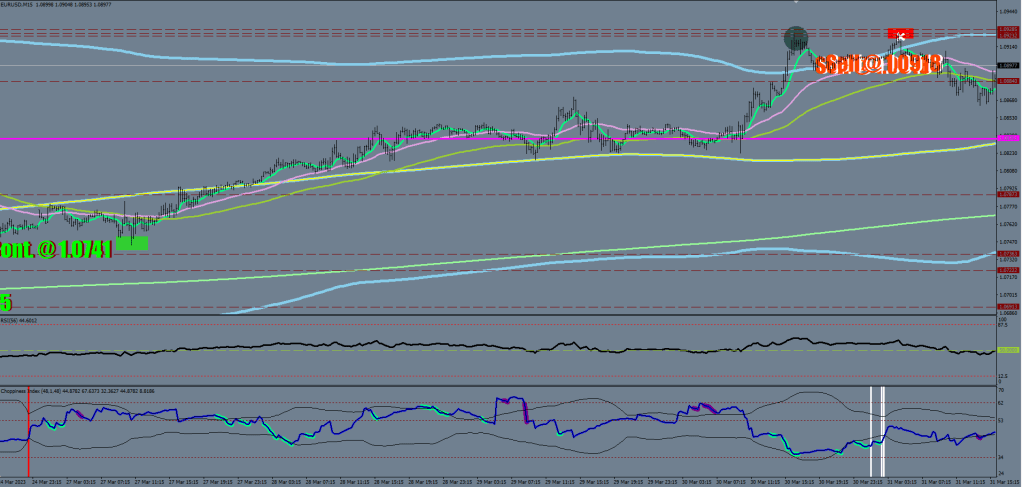Click the '28 Mar 03:15' time axis label

[286, 481]
